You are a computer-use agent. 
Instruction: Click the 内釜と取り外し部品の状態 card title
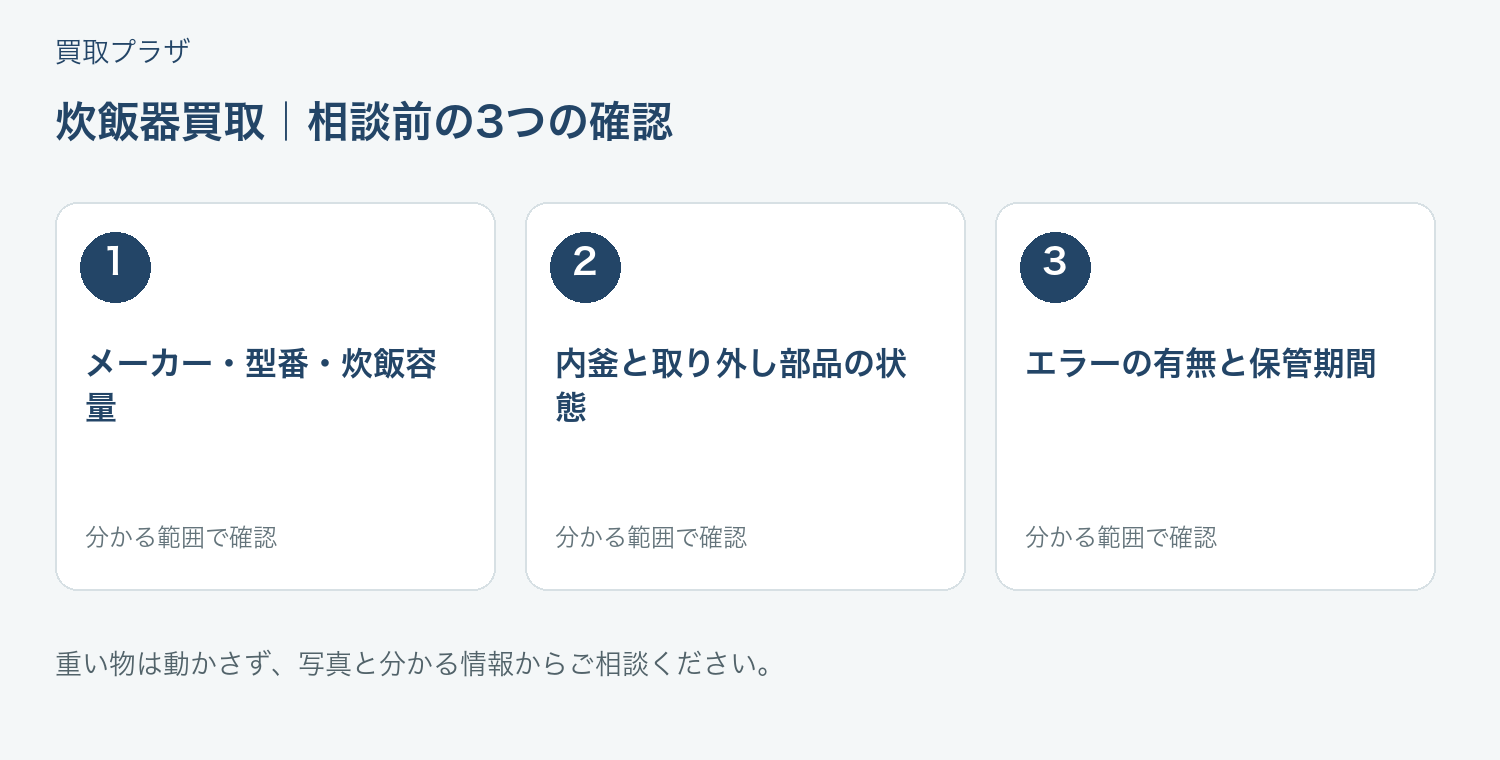point(731,386)
